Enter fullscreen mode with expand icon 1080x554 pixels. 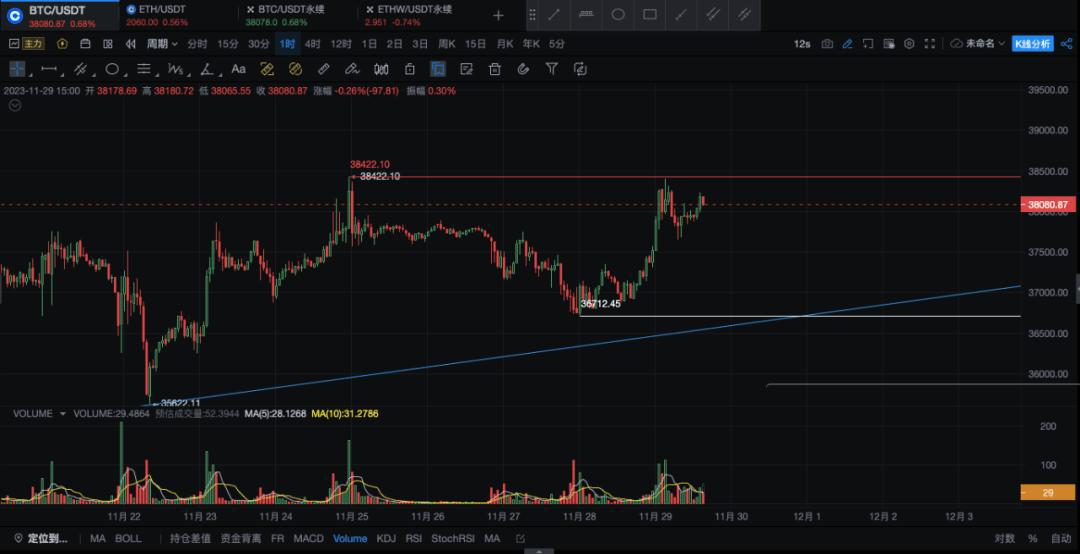[931, 44]
